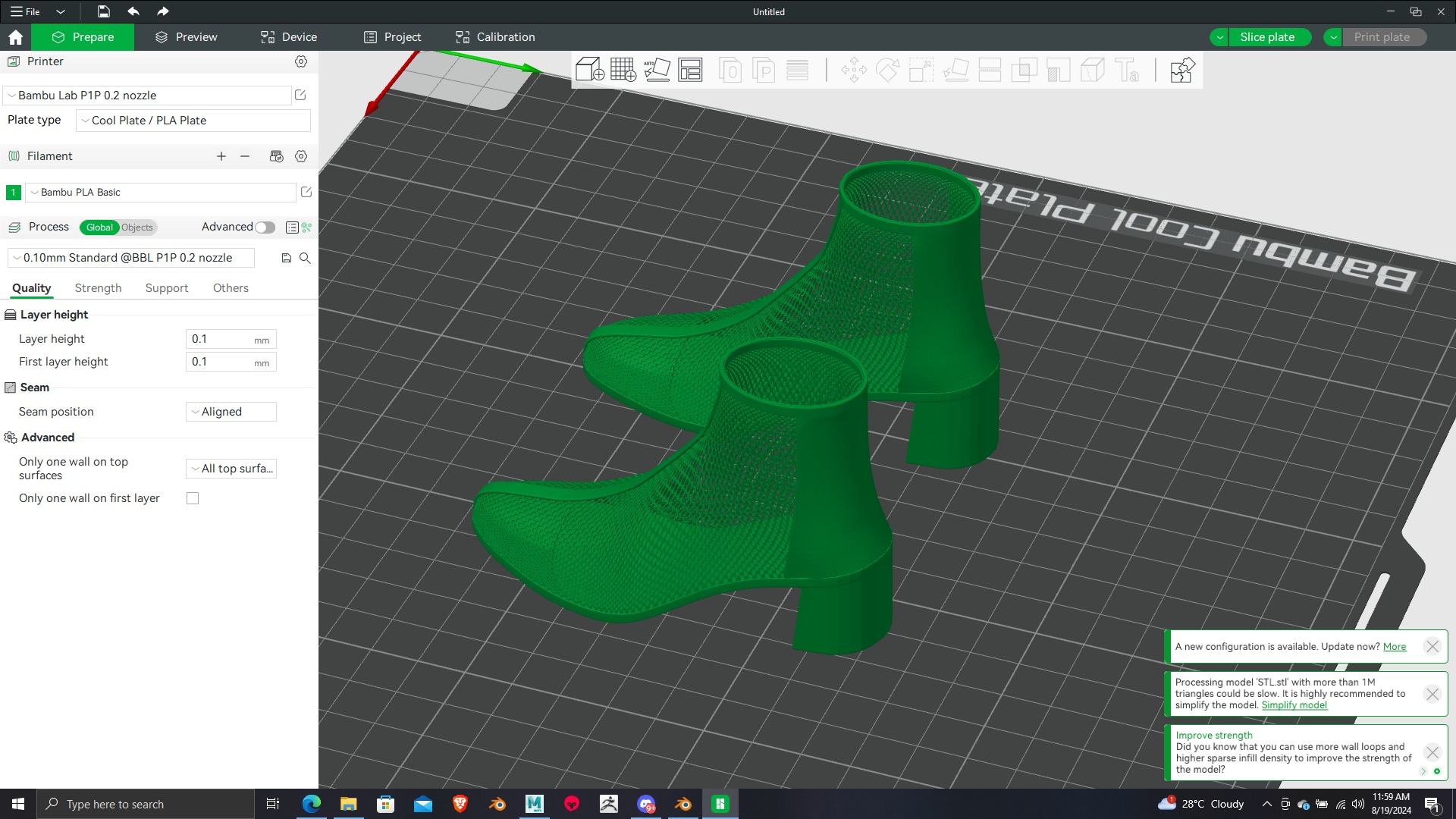Select the Support painting tool
The height and width of the screenshot is (819, 1456).
point(1058,71)
